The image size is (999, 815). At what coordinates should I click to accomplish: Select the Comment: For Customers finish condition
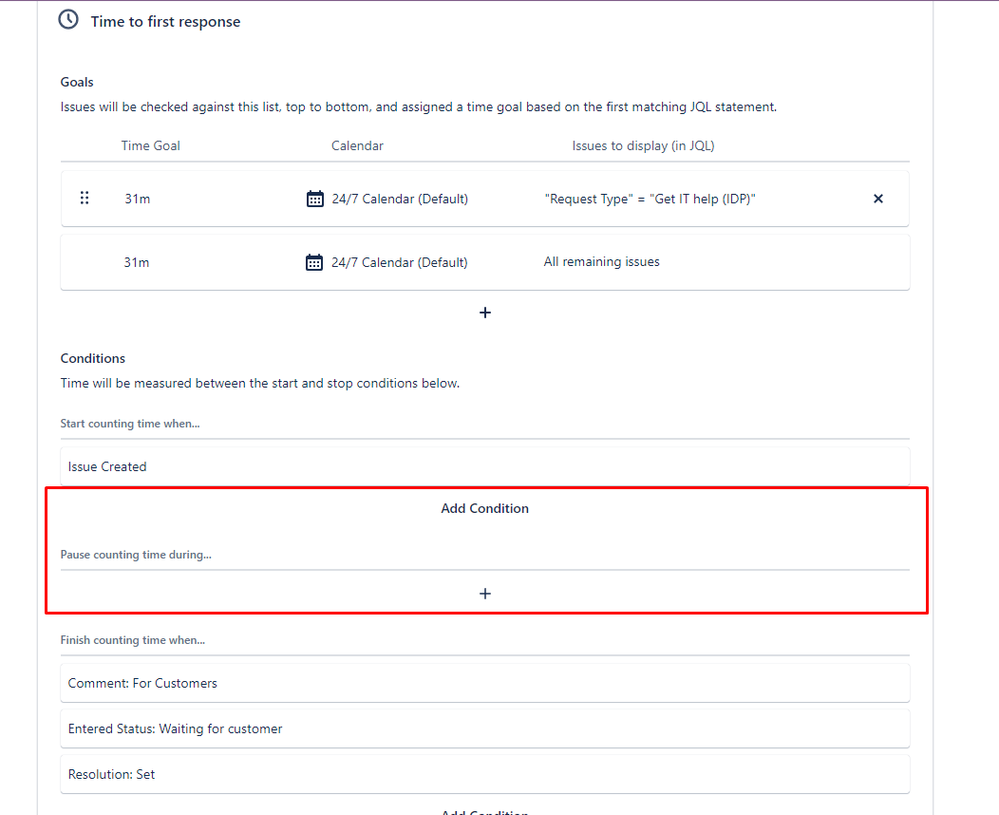coord(485,683)
